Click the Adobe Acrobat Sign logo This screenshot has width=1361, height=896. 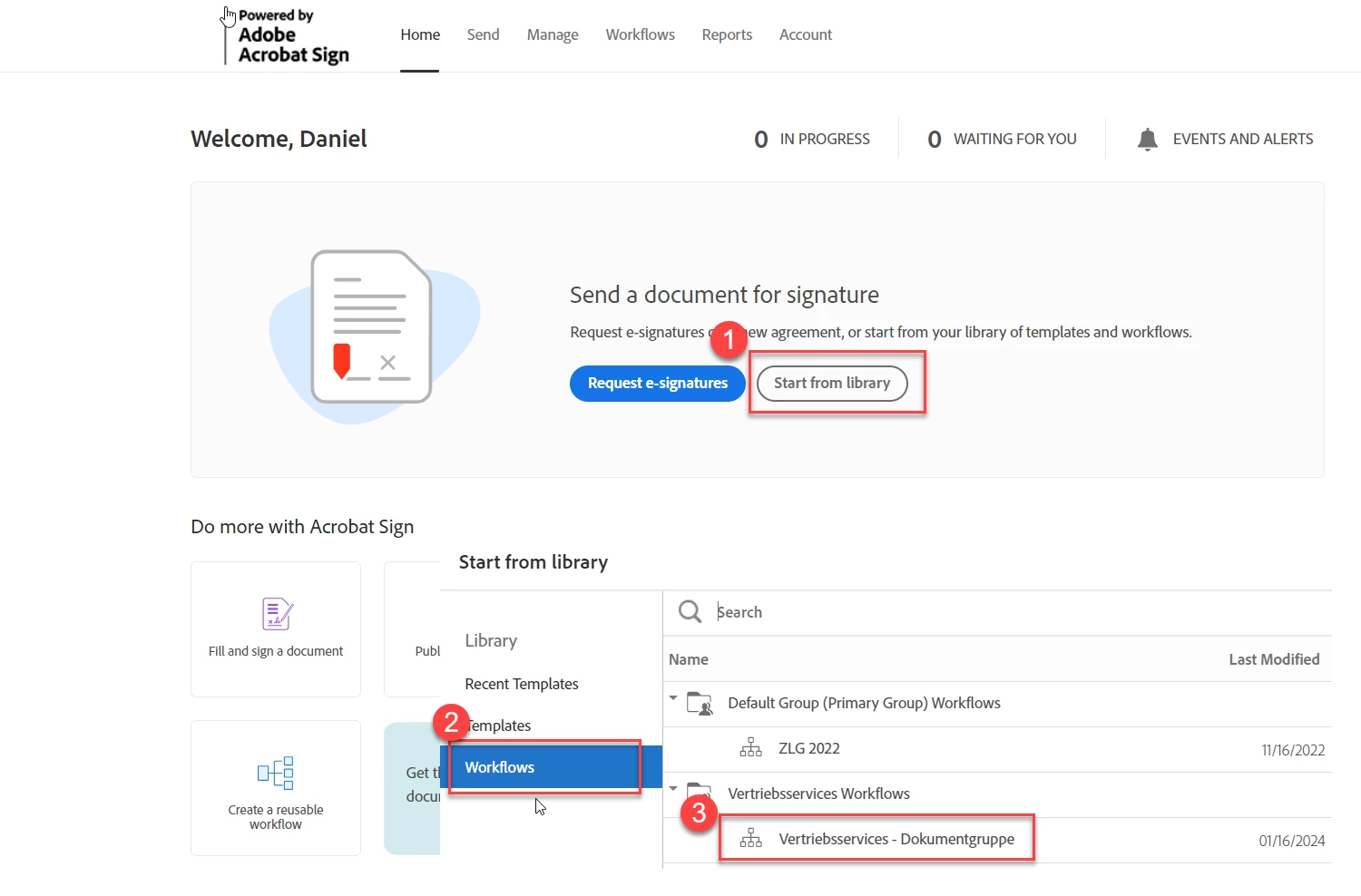click(287, 36)
